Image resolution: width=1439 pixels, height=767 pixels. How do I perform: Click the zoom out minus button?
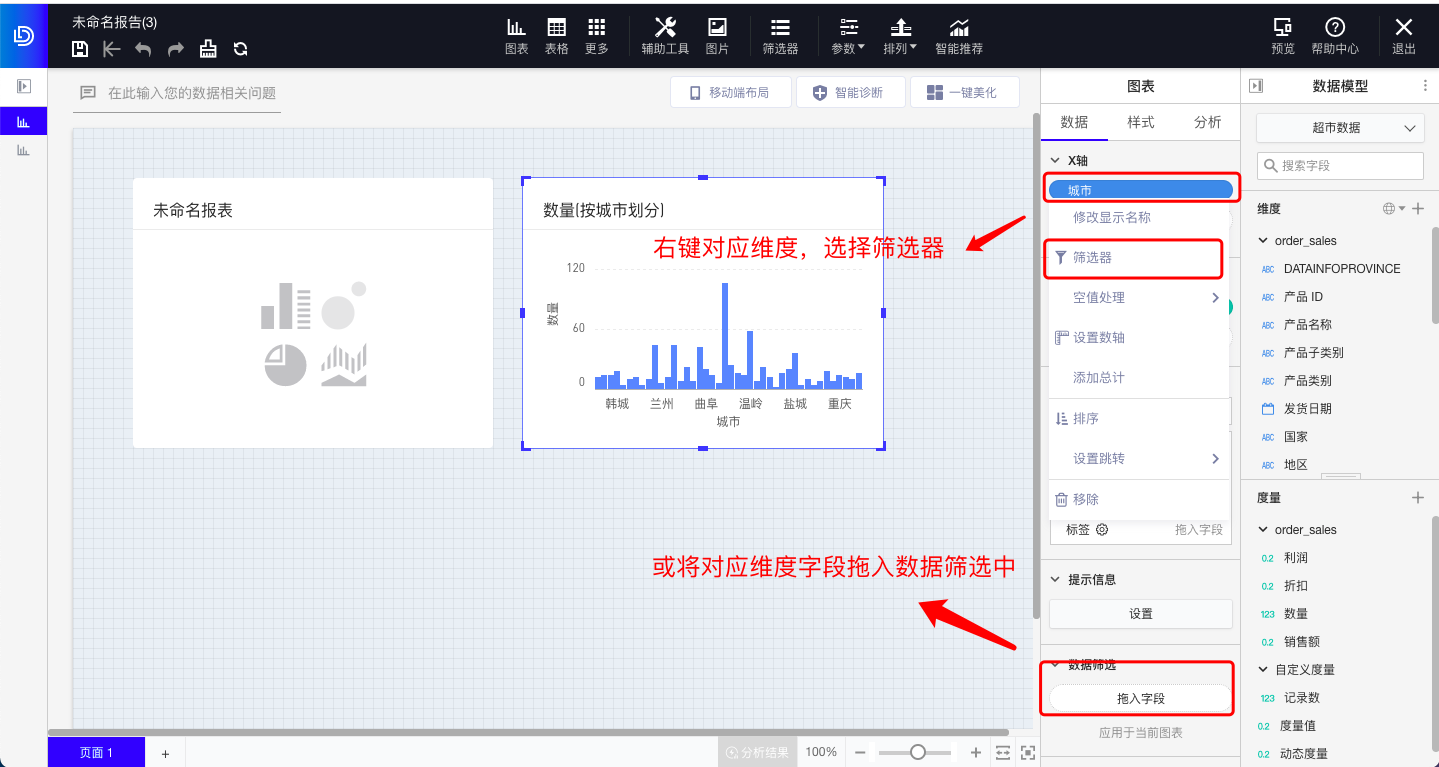(860, 752)
